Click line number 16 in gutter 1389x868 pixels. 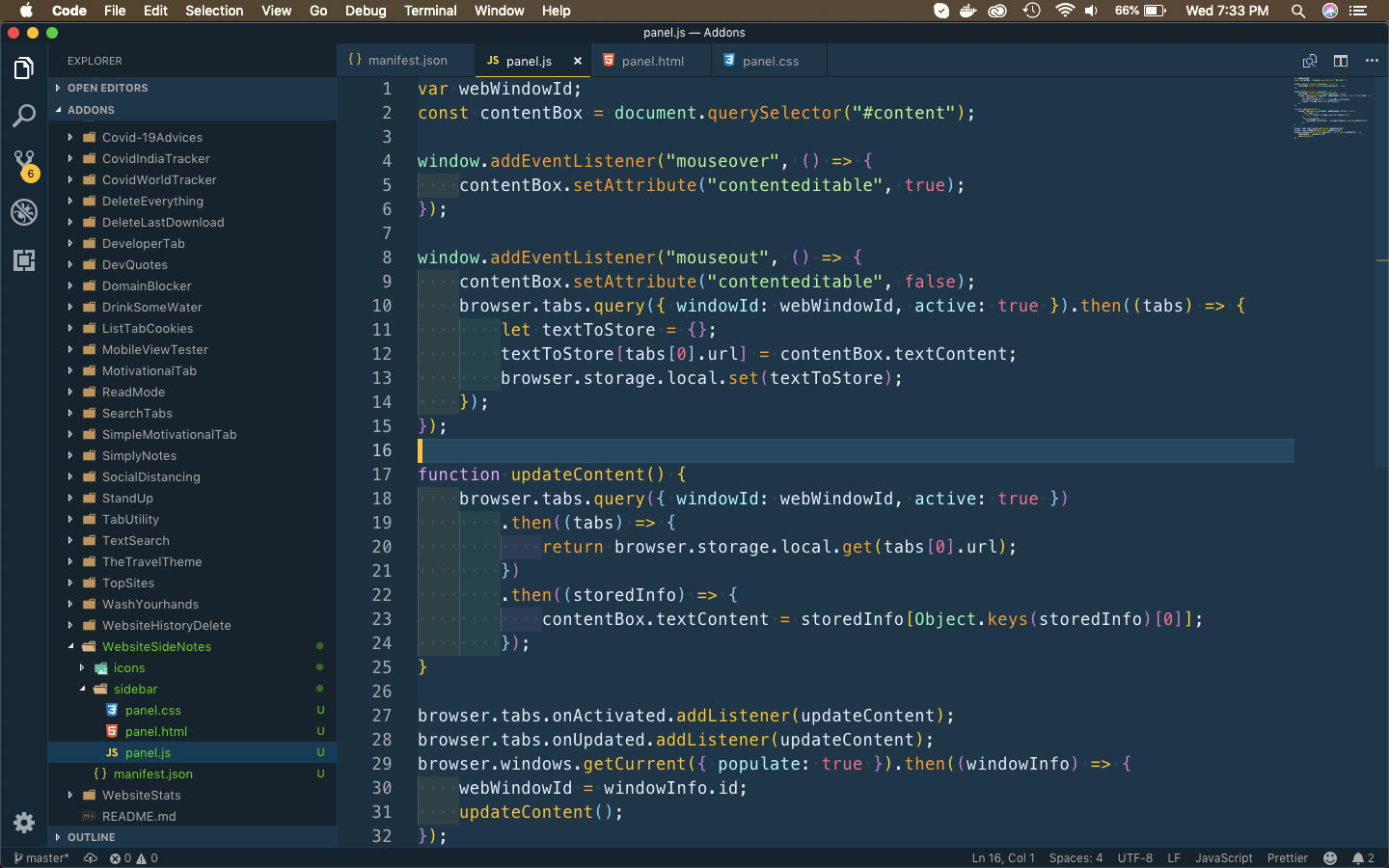click(382, 450)
